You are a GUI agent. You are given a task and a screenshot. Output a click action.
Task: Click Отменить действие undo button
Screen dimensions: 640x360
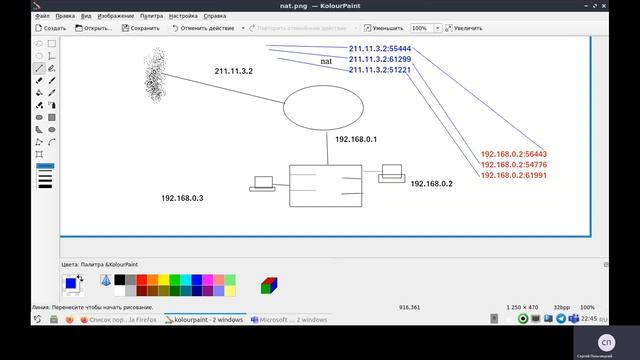[x=203, y=28]
